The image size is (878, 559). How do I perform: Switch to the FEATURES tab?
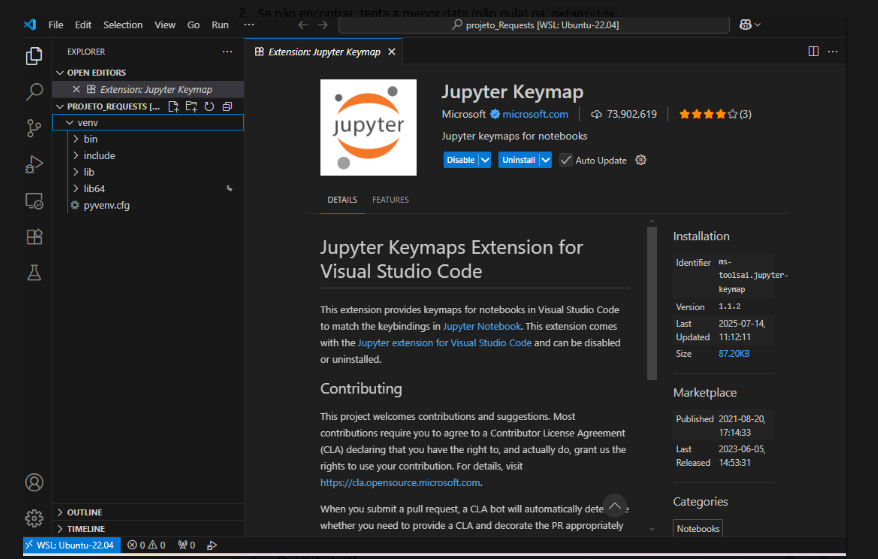click(x=390, y=200)
